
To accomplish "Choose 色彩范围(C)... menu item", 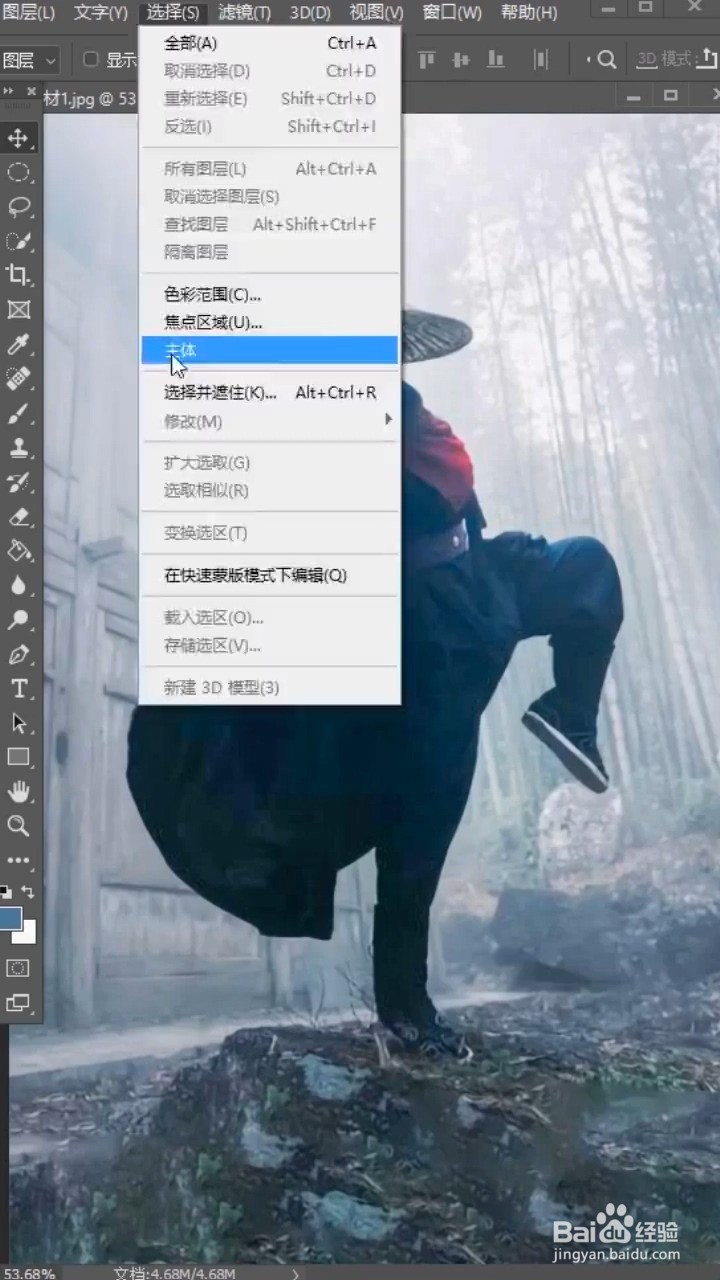I will click(269, 294).
